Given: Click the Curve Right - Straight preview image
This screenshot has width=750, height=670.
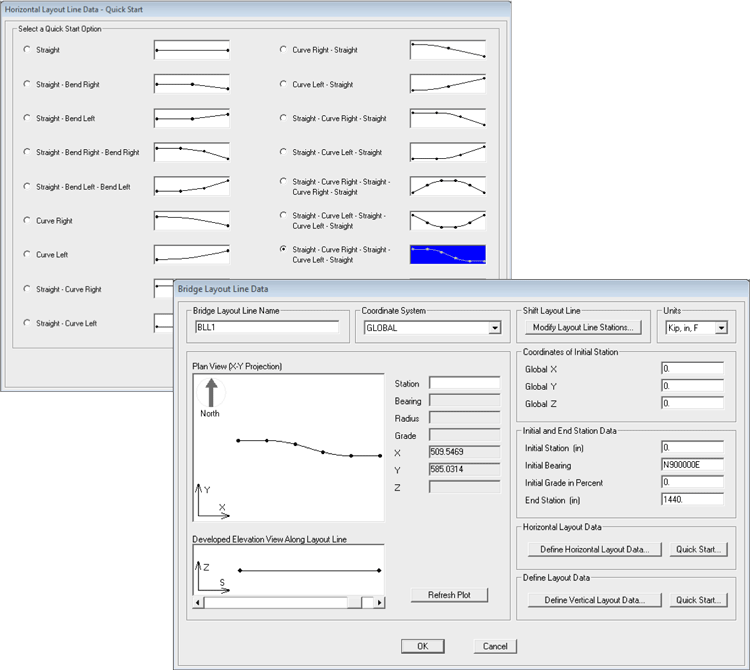Looking at the screenshot, I should tap(447, 50).
